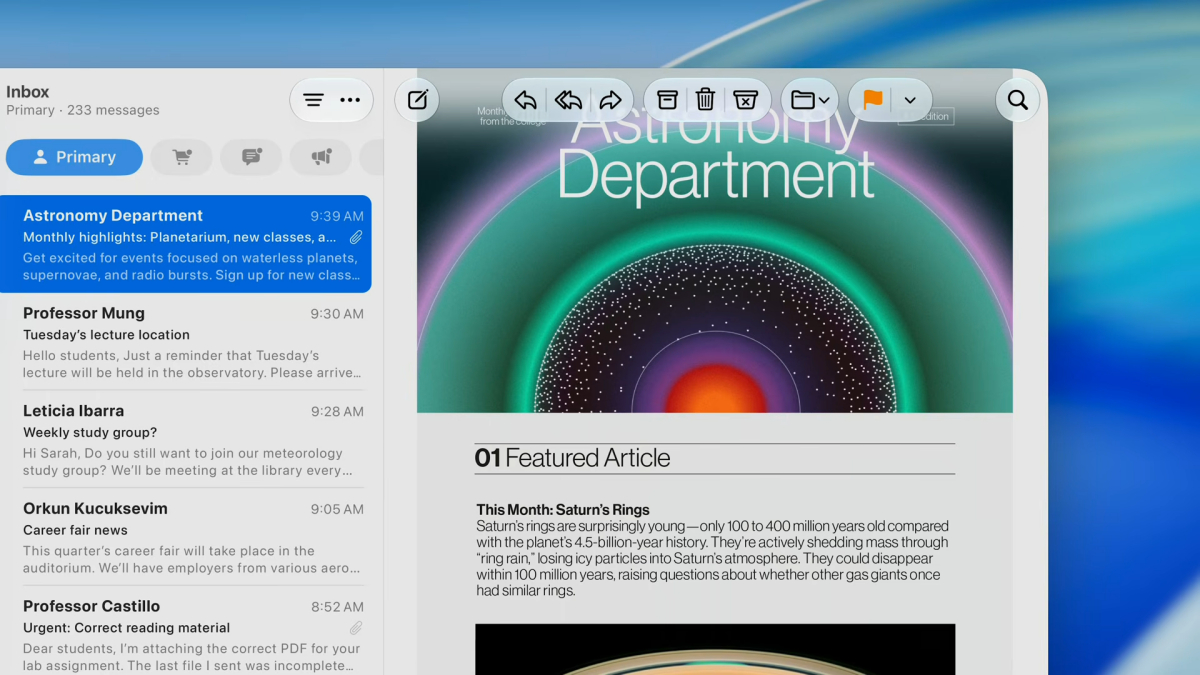Image resolution: width=1200 pixels, height=675 pixels.
Task: Click the attachment paperclip on Astronomy Department message
Action: click(x=356, y=237)
